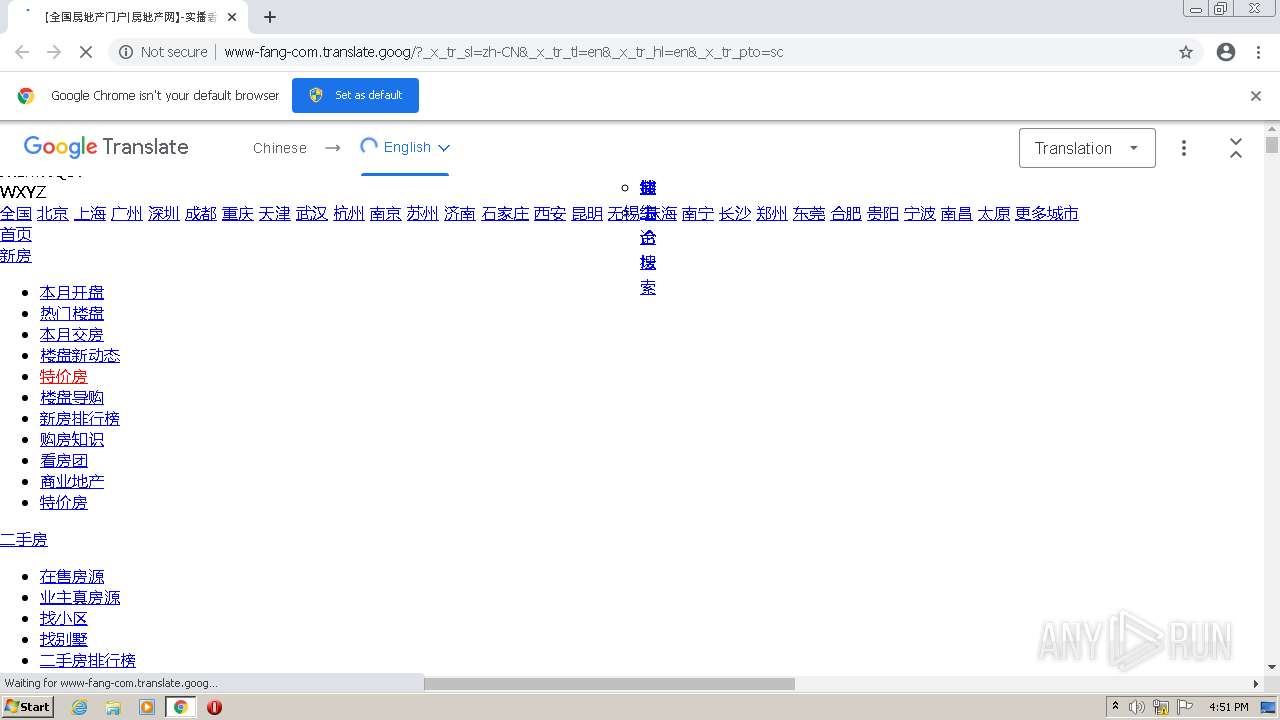Open the 苏州 city link
Screen dimensions: 1280x720
[423, 213]
